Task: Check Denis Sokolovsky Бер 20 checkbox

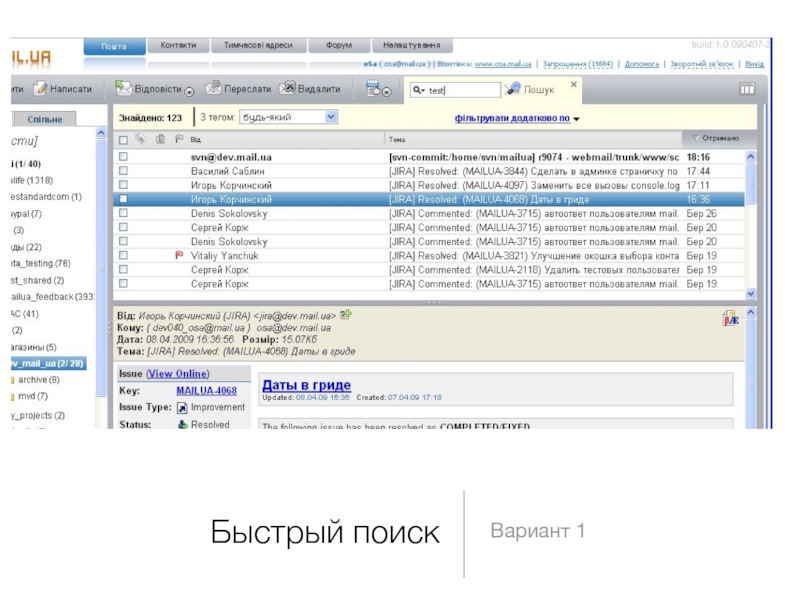Action: (123, 241)
